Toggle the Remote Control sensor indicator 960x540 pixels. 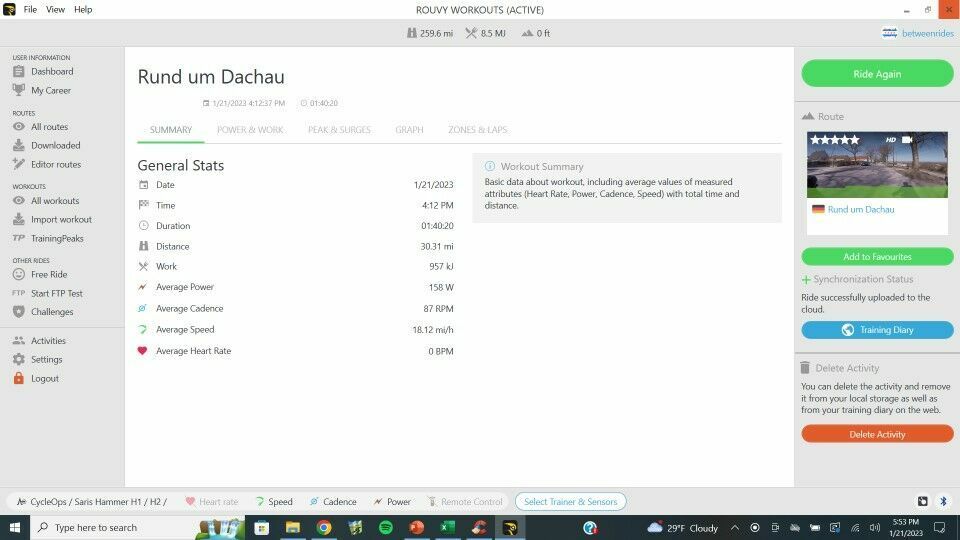click(465, 502)
